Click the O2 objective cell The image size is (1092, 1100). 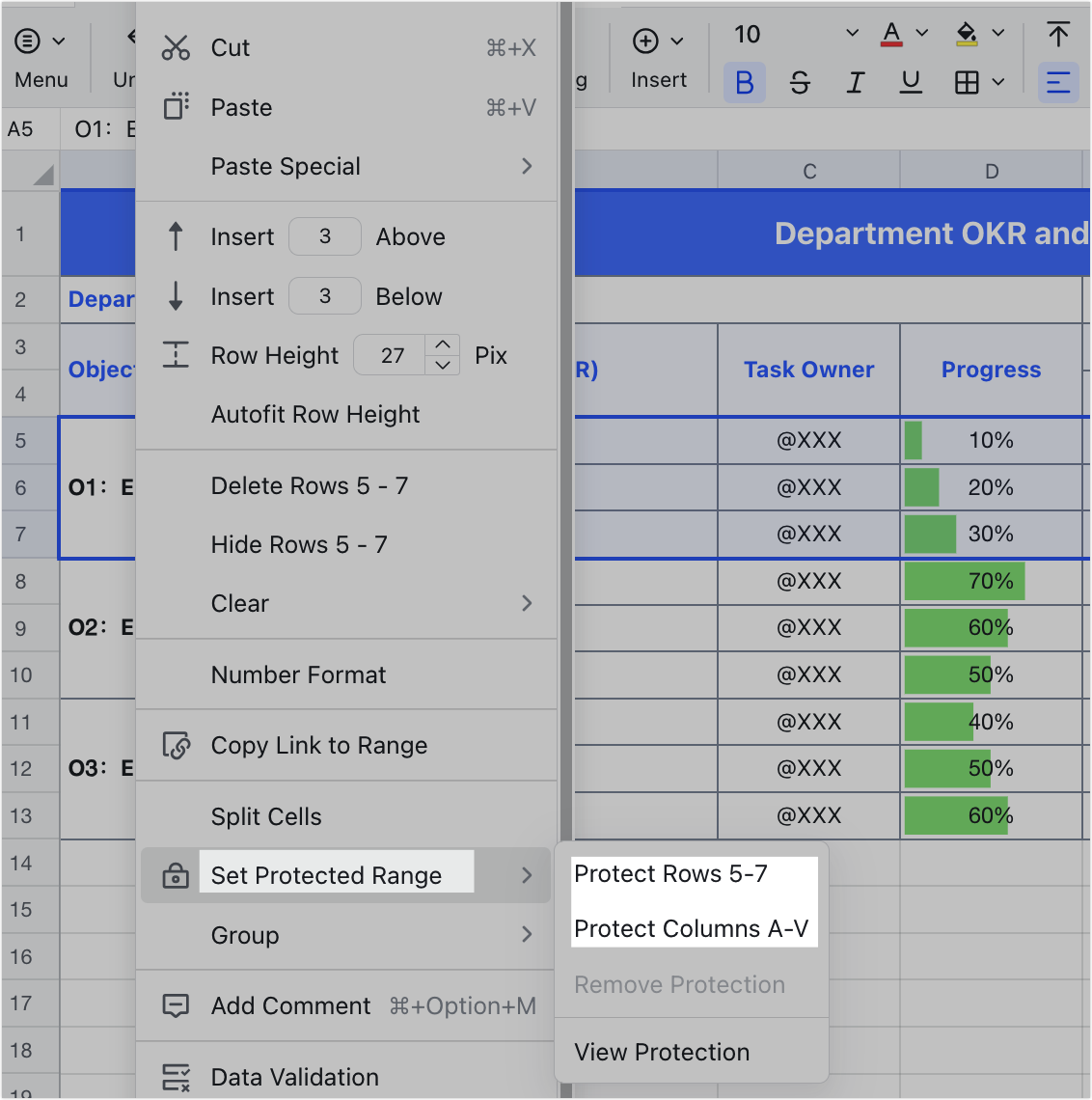pyautogui.click(x=97, y=627)
